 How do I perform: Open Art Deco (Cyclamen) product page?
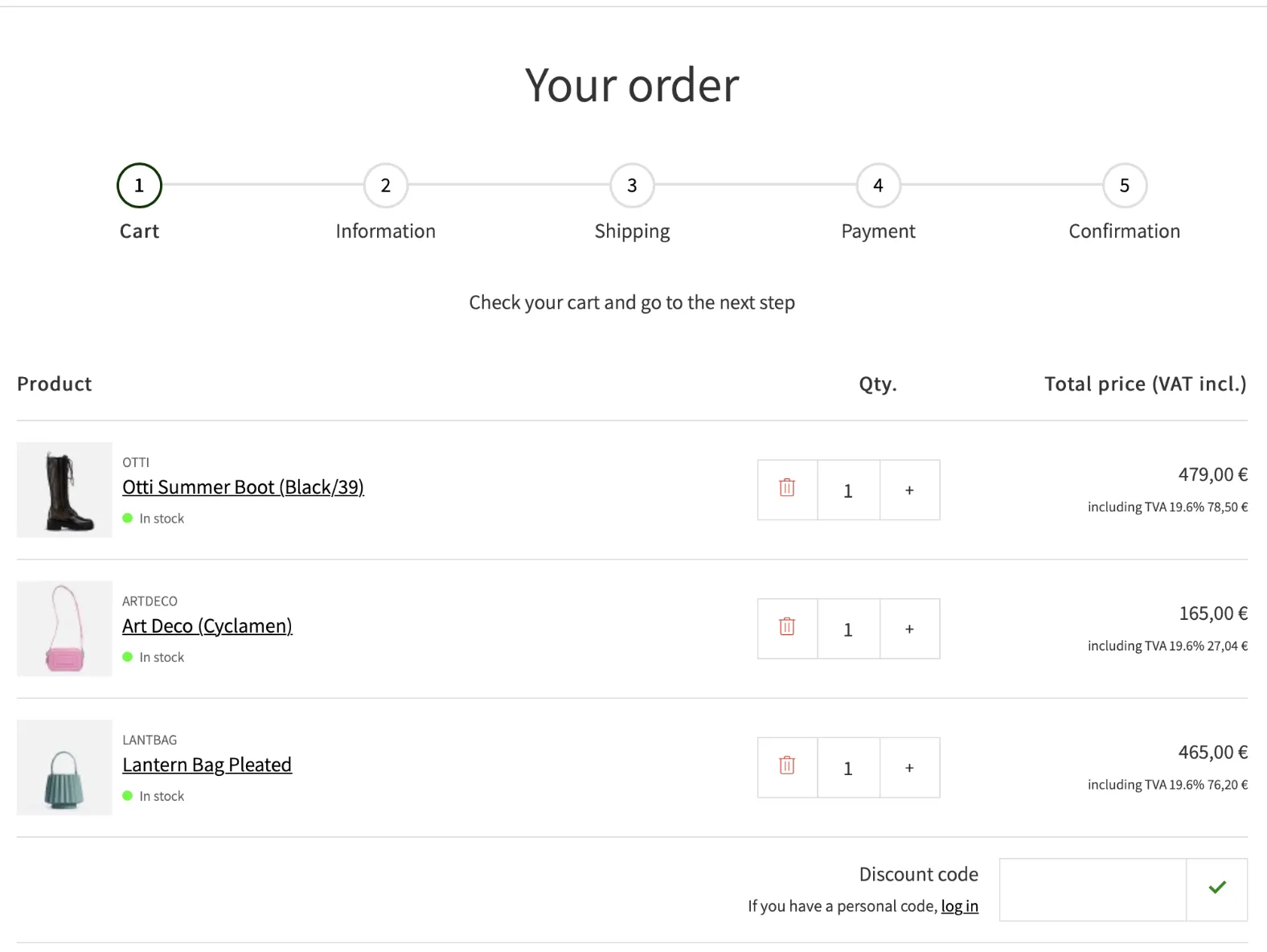207,626
